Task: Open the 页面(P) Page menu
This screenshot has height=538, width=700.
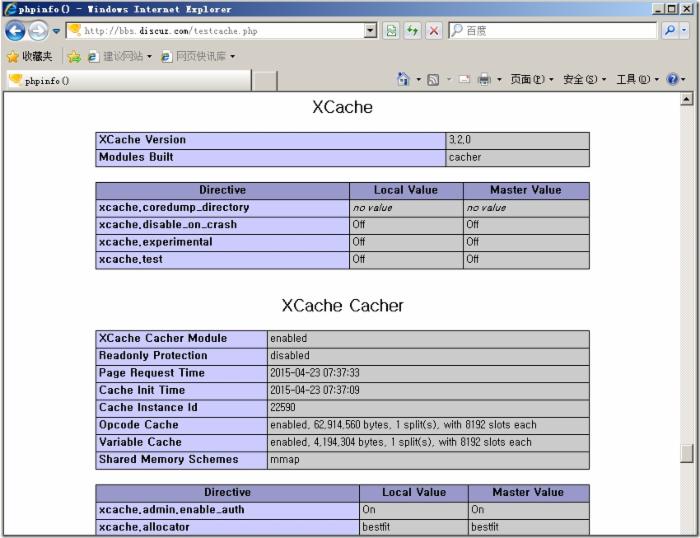Action: [532, 79]
